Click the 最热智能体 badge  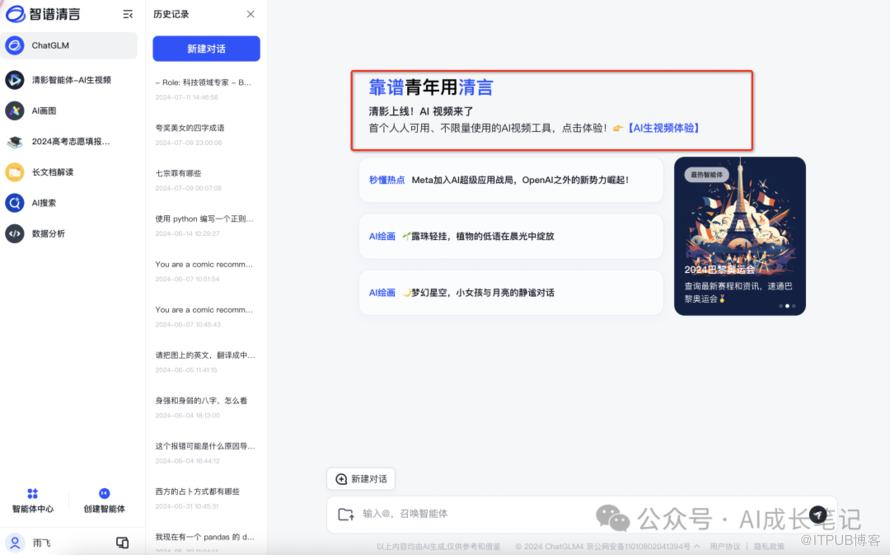pos(706,175)
